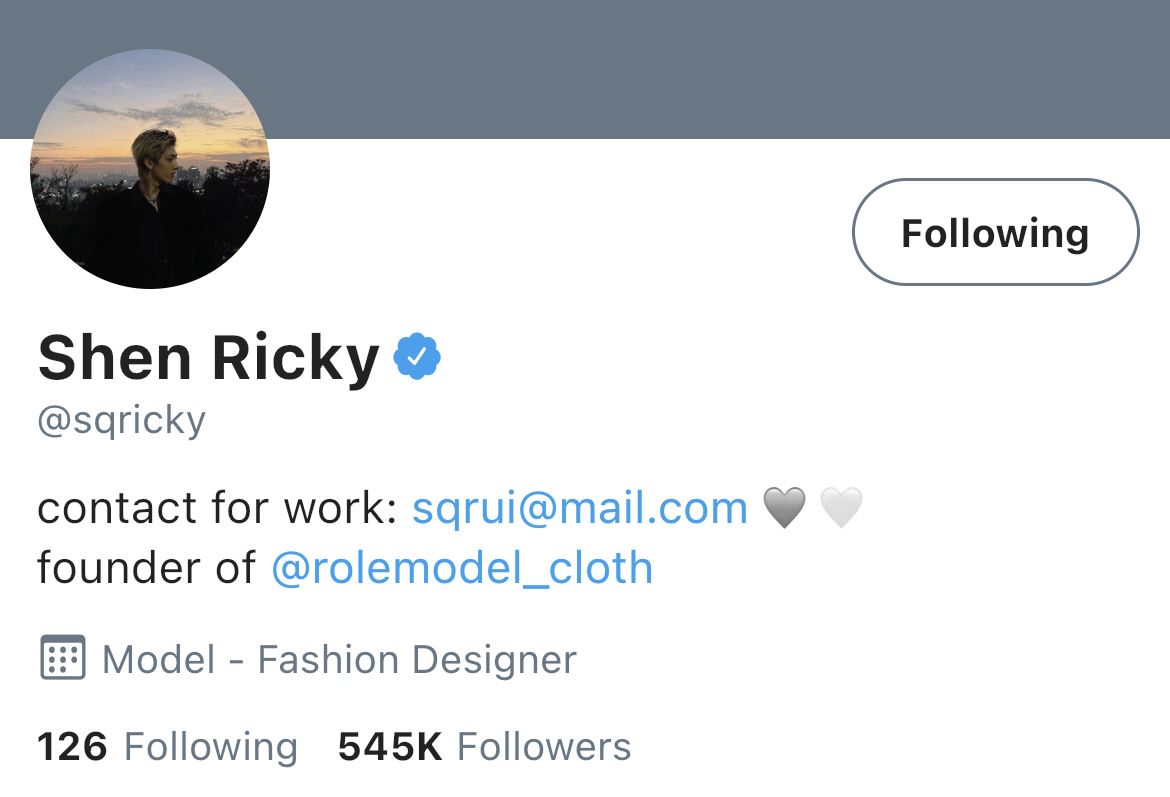Click the Shen Ricky display name
Screen dimensions: 1170x797
(209, 358)
